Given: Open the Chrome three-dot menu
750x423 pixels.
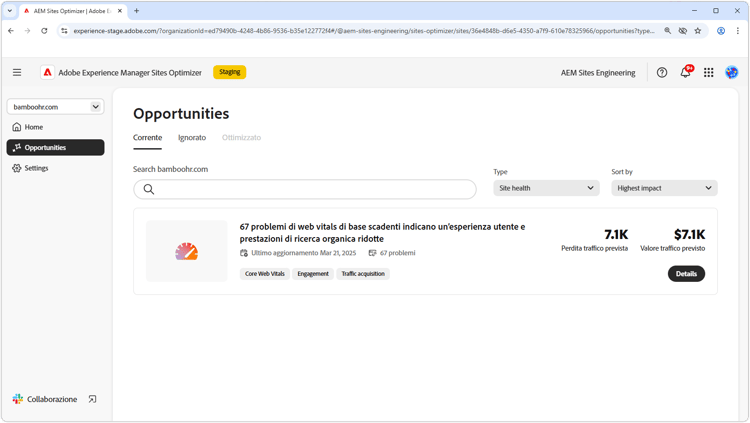Looking at the screenshot, I should coord(738,31).
